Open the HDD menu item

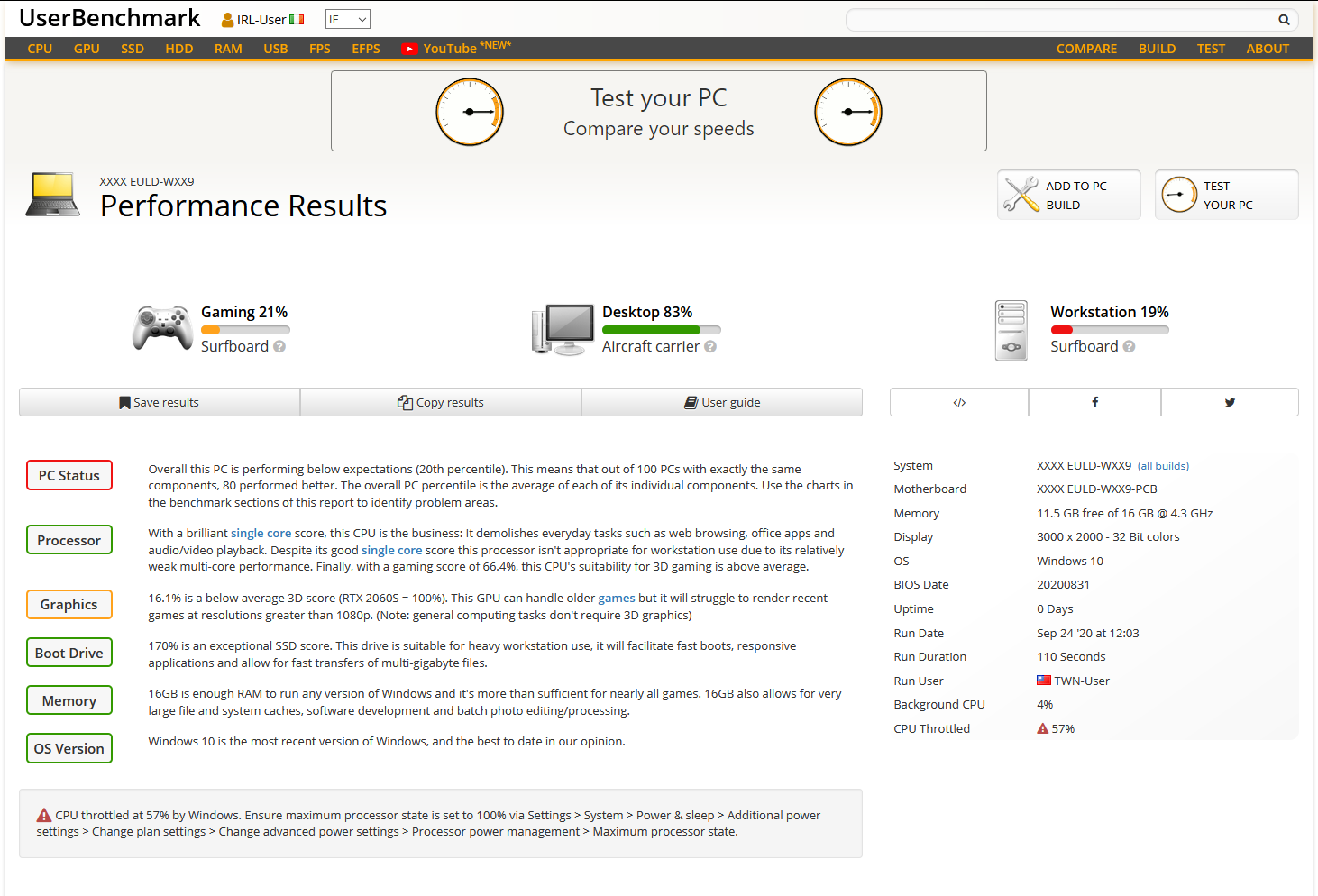click(x=179, y=49)
